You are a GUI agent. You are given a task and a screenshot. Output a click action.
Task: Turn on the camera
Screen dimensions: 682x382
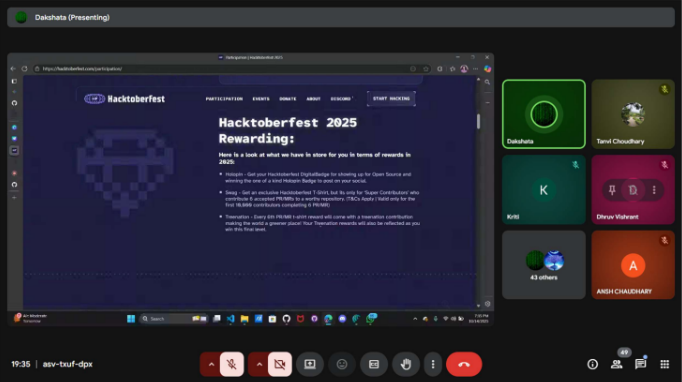[x=280, y=364]
